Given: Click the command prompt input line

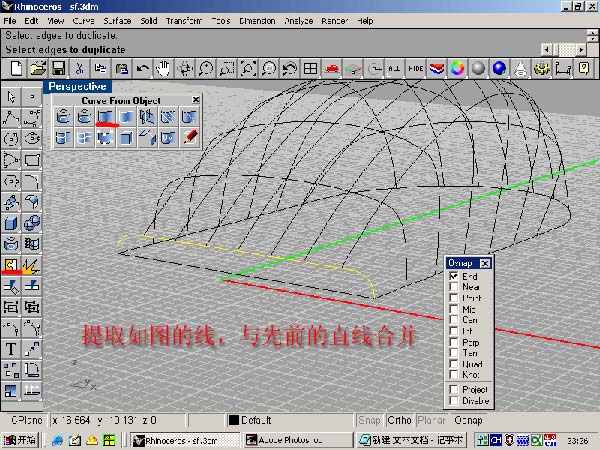Looking at the screenshot, I should pos(272,50).
